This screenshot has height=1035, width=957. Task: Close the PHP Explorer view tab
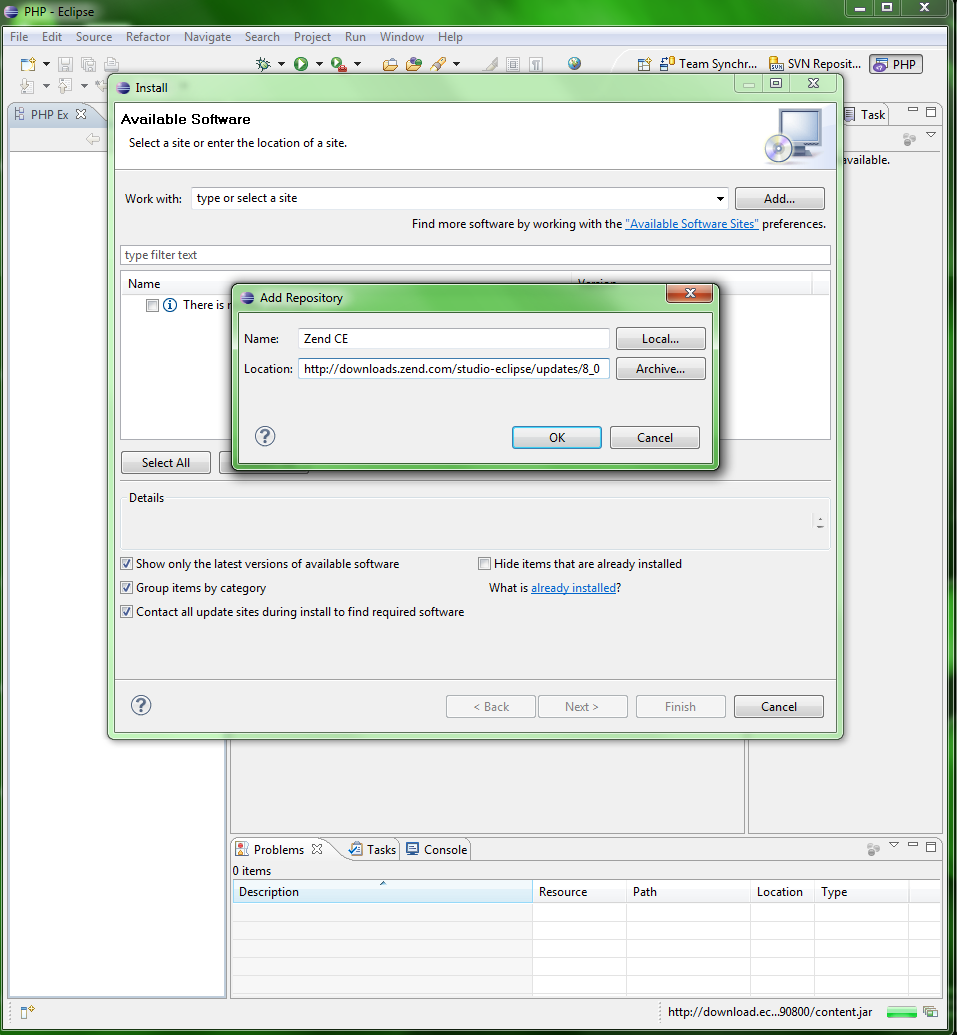[81, 114]
